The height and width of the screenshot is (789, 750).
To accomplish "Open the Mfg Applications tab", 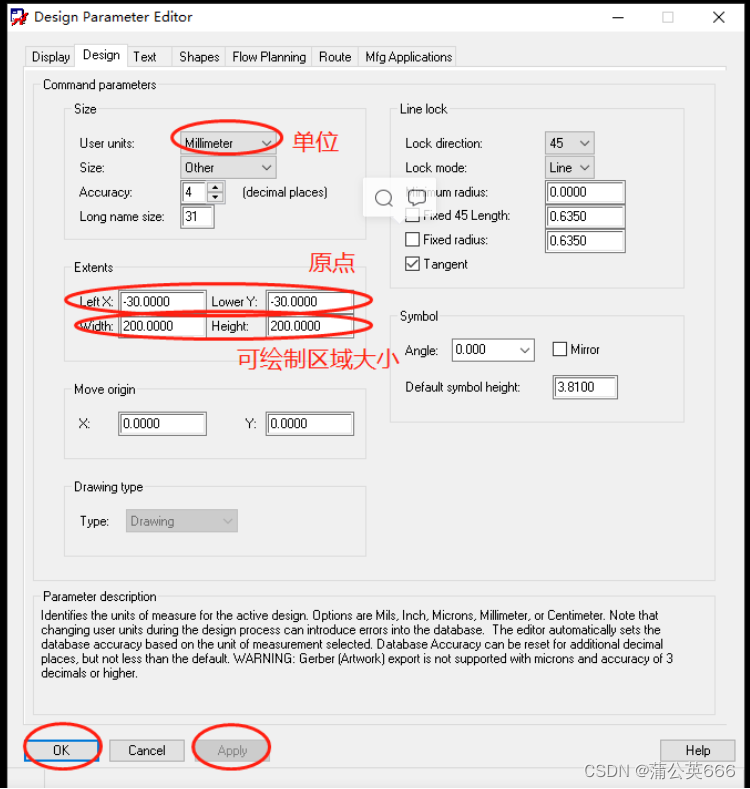I will click(407, 57).
